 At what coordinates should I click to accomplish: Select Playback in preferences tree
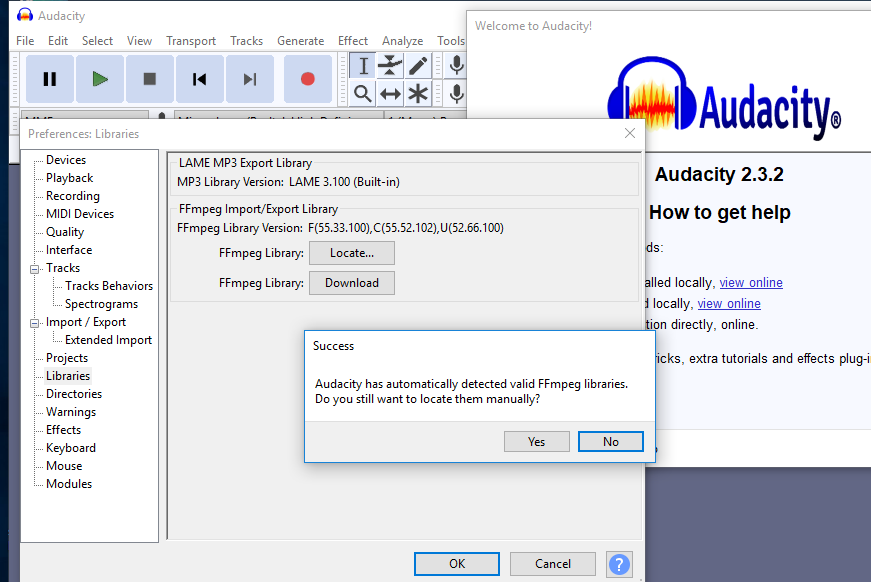69,178
